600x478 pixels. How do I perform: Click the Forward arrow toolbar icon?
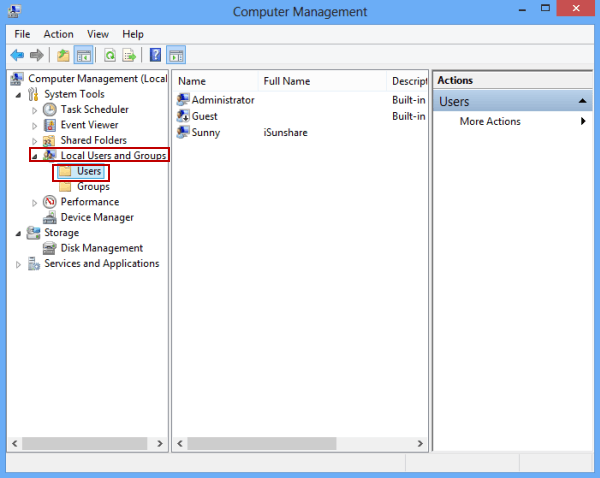click(37, 55)
